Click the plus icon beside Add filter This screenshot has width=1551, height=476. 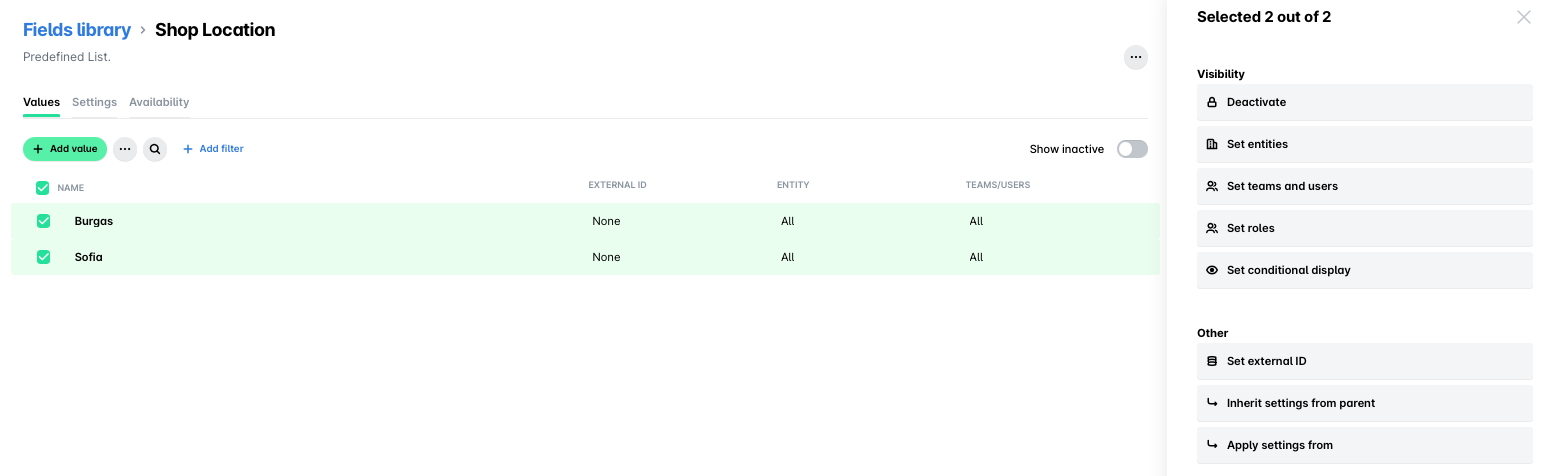tap(187, 149)
